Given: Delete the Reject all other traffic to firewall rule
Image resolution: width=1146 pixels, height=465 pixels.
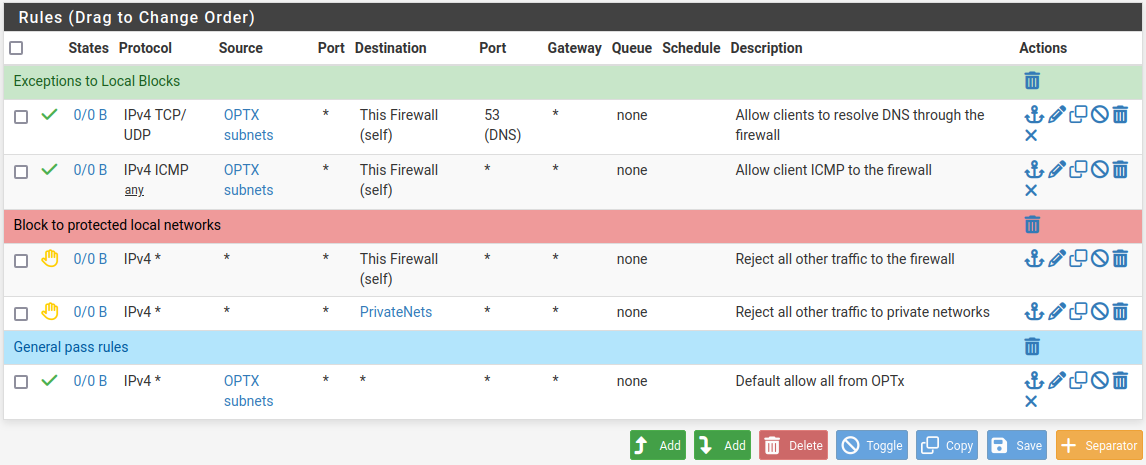Looking at the screenshot, I should point(1120,259).
